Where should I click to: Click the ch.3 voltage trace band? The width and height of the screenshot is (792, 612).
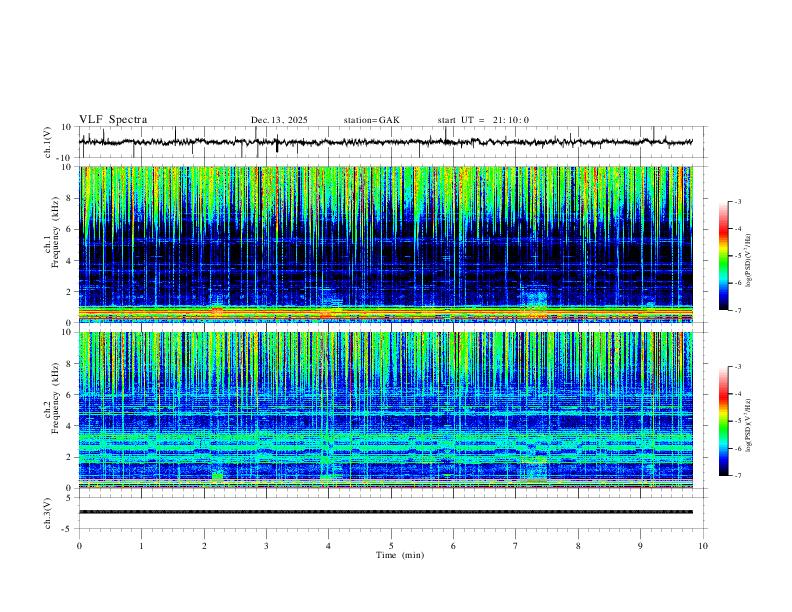386,512
